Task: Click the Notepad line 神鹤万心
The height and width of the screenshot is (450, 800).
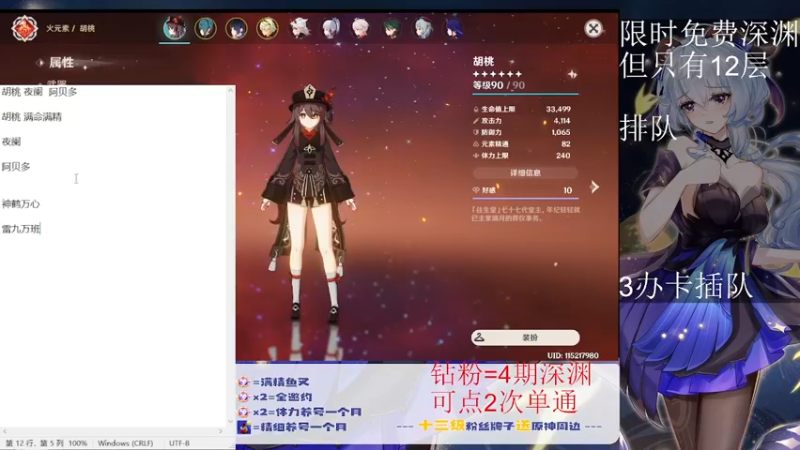Action: coord(20,204)
